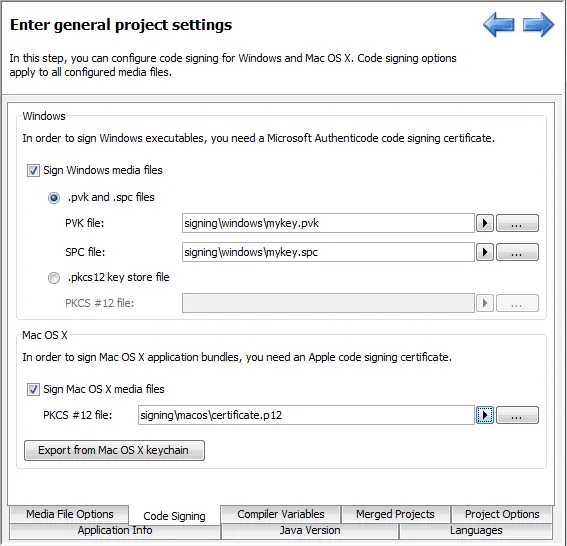567x546 pixels.
Task: Switch to the Project Options tab
Action: click(502, 514)
